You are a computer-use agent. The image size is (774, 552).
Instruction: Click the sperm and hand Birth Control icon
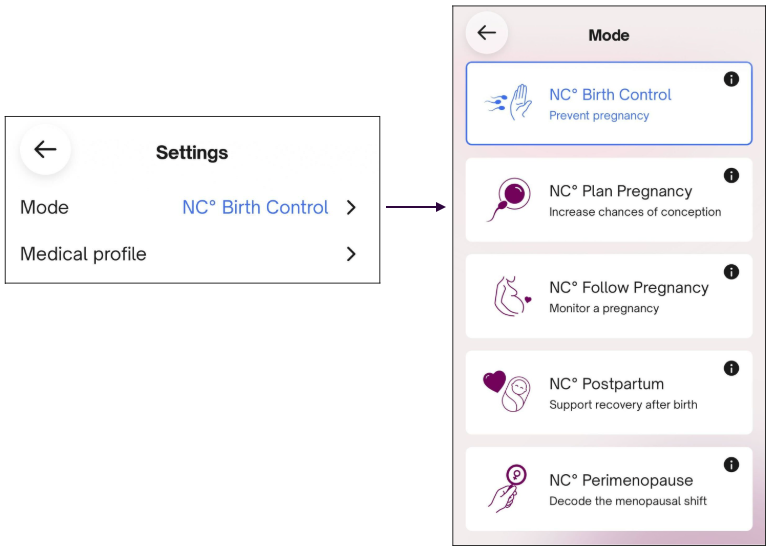pyautogui.click(x=508, y=103)
